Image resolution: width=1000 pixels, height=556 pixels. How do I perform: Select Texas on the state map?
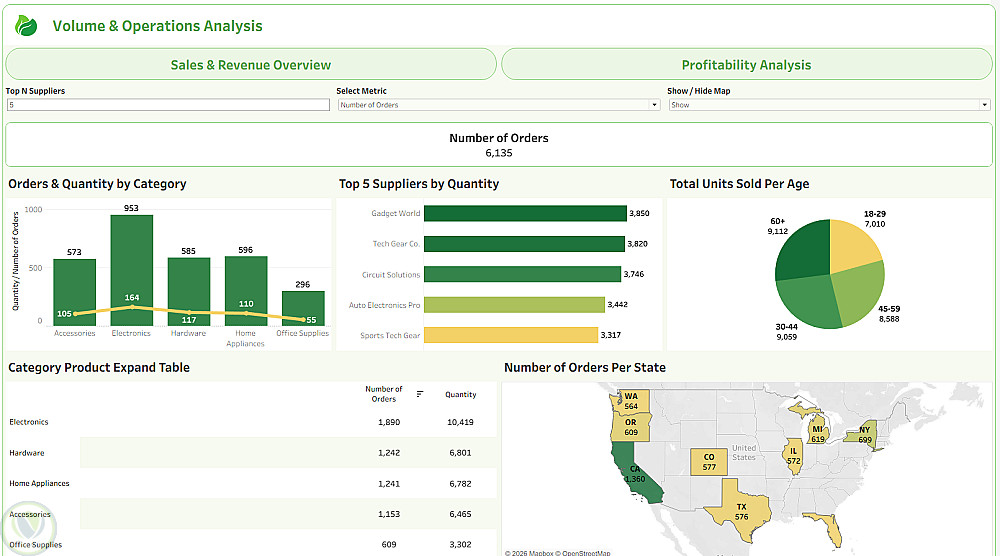741,512
